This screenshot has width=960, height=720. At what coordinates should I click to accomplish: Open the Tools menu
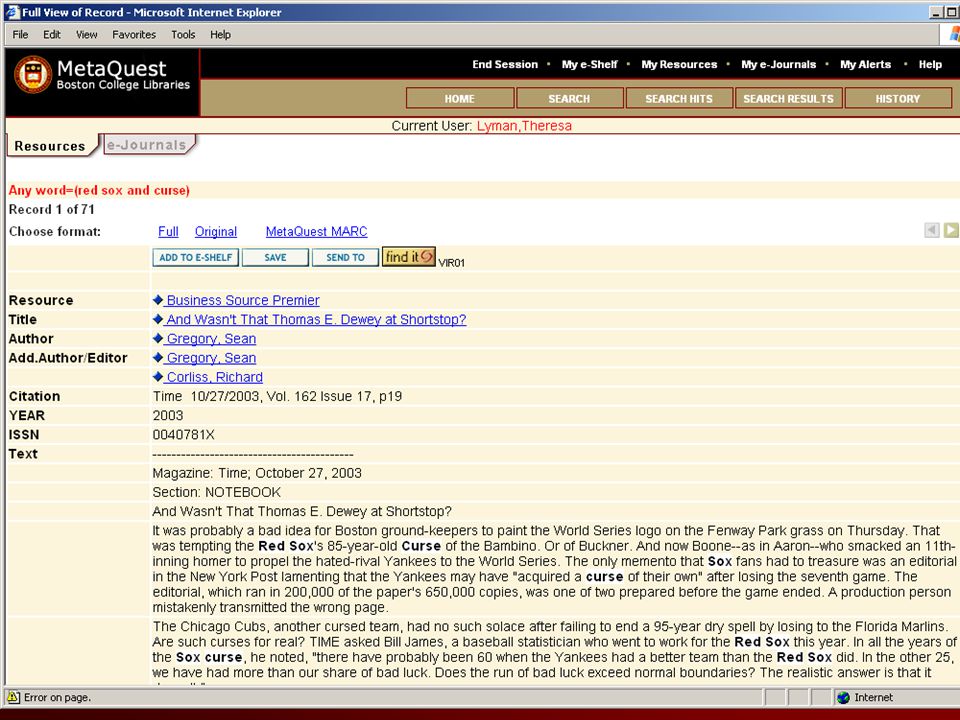(183, 34)
